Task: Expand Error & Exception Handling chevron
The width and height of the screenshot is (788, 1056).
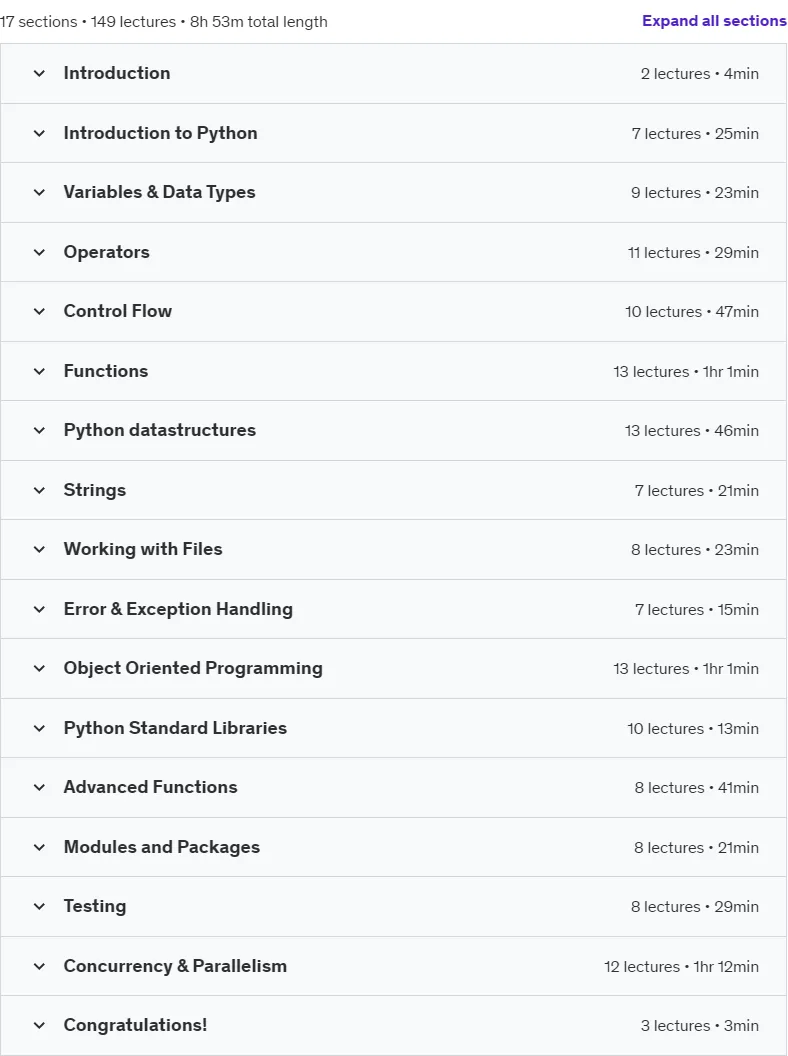Action: pos(39,609)
